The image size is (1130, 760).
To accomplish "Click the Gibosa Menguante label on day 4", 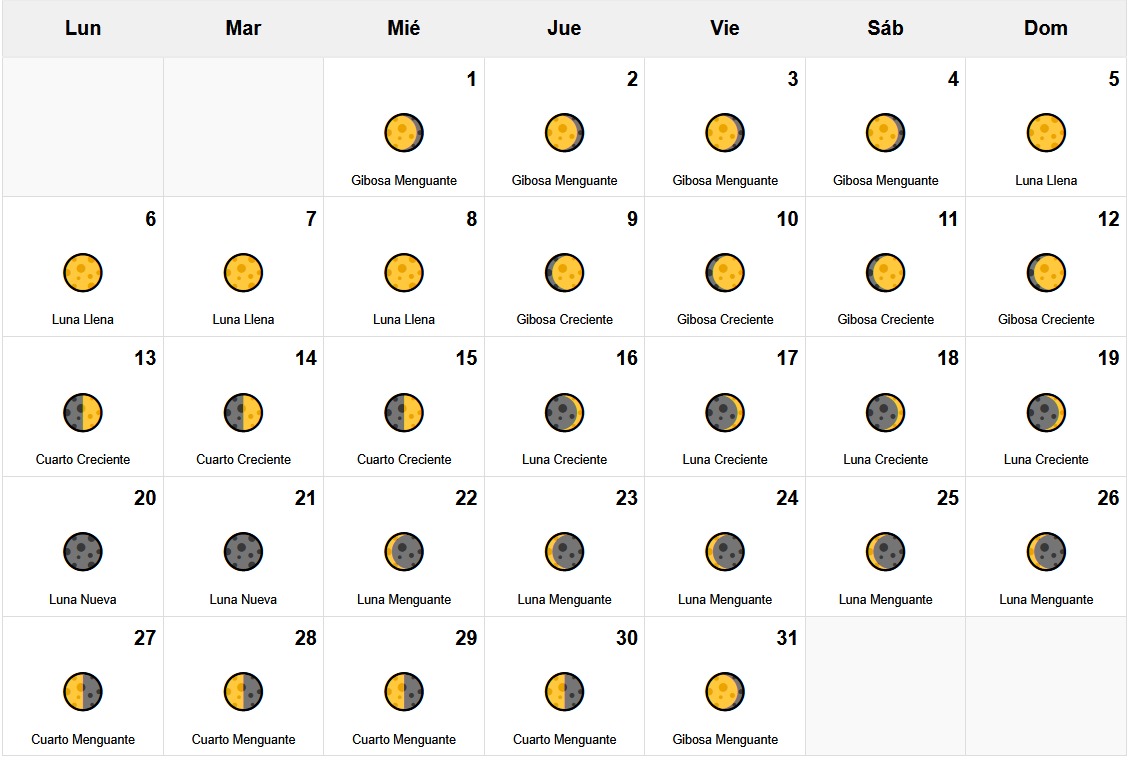I will 886,181.
